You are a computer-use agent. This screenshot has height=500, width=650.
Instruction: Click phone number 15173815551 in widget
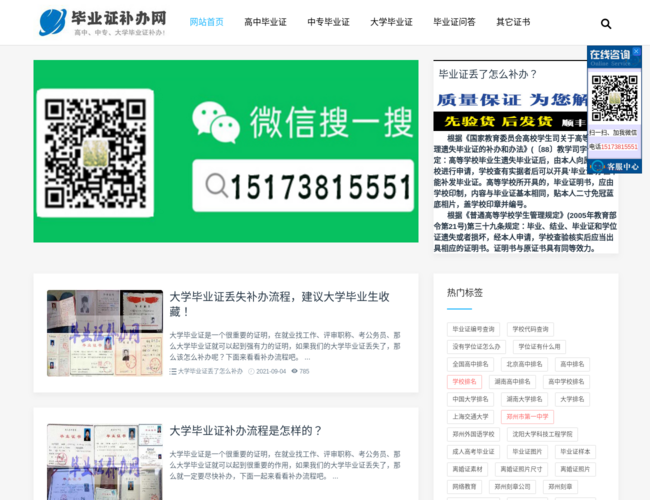tap(619, 147)
